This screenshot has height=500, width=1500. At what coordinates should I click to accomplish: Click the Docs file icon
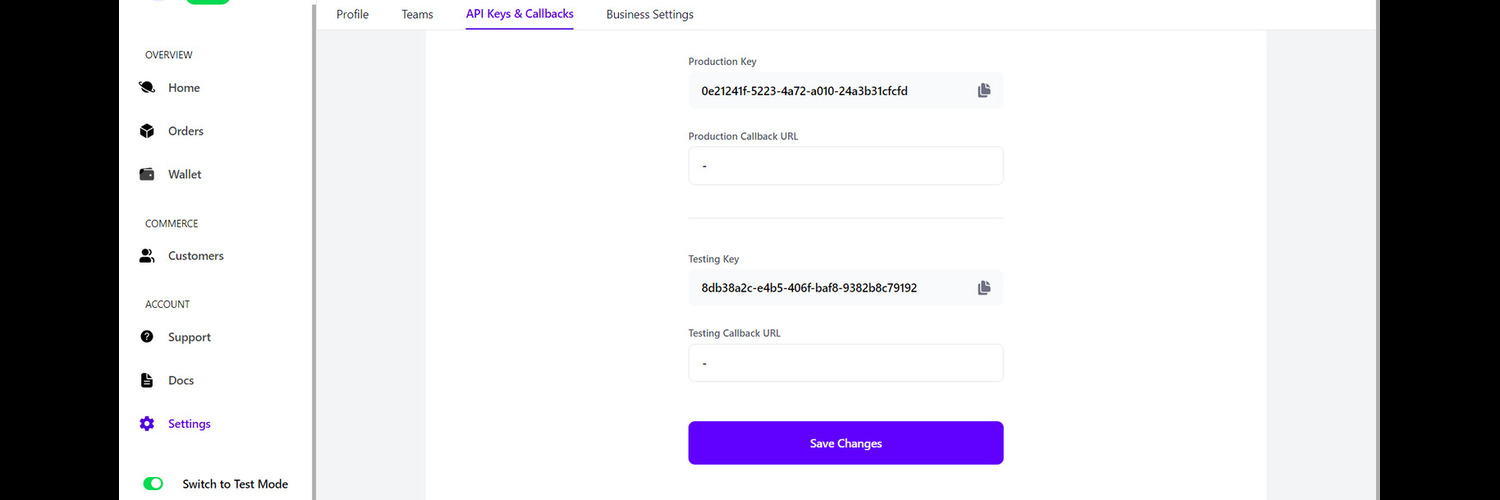(147, 380)
